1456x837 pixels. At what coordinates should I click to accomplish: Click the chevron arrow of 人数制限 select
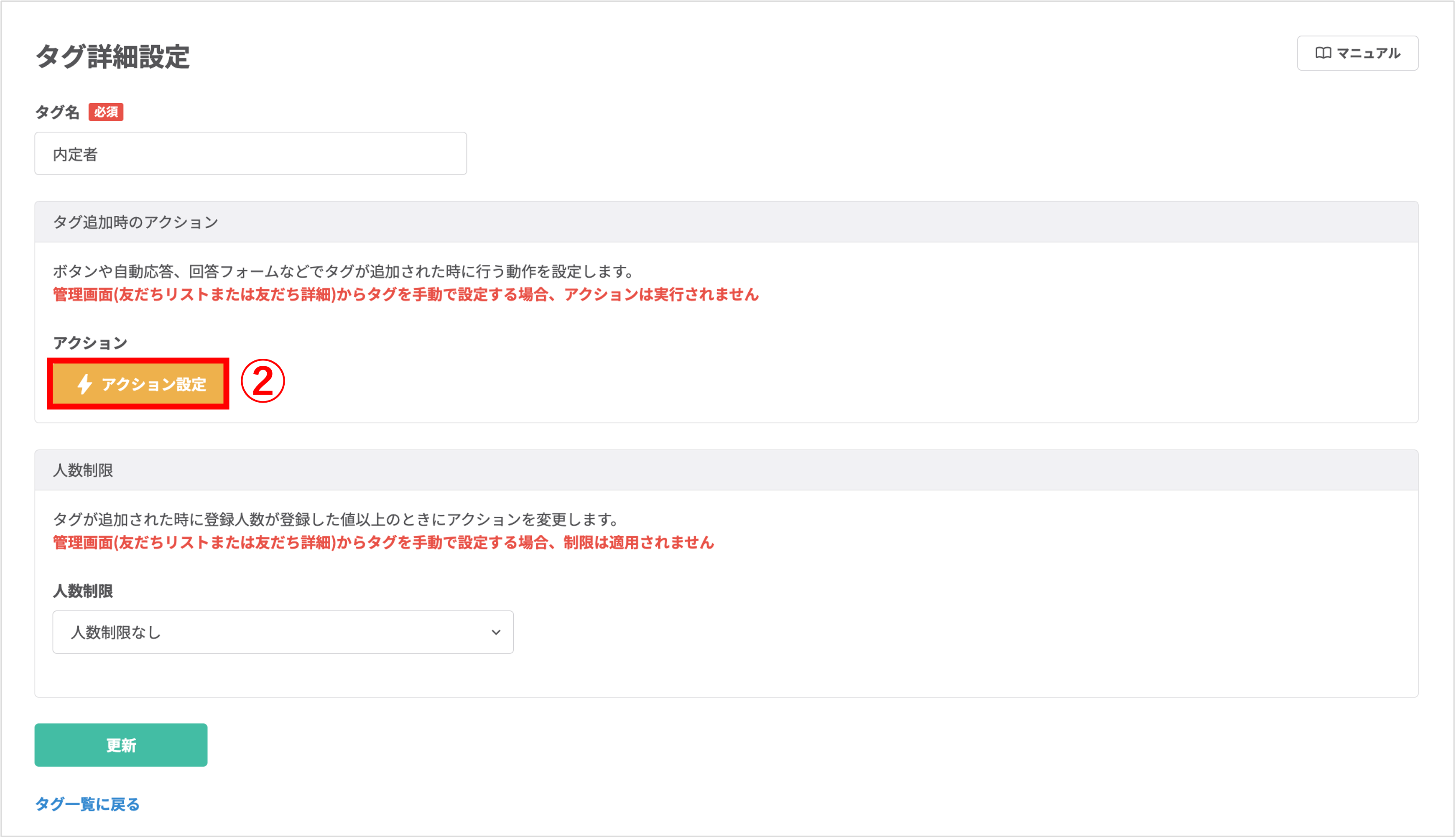click(495, 632)
